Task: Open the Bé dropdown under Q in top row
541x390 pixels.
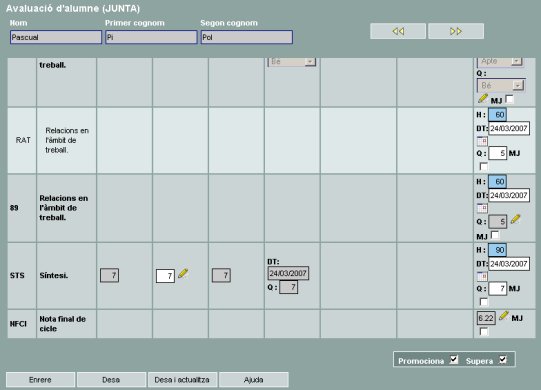Action: (501, 85)
